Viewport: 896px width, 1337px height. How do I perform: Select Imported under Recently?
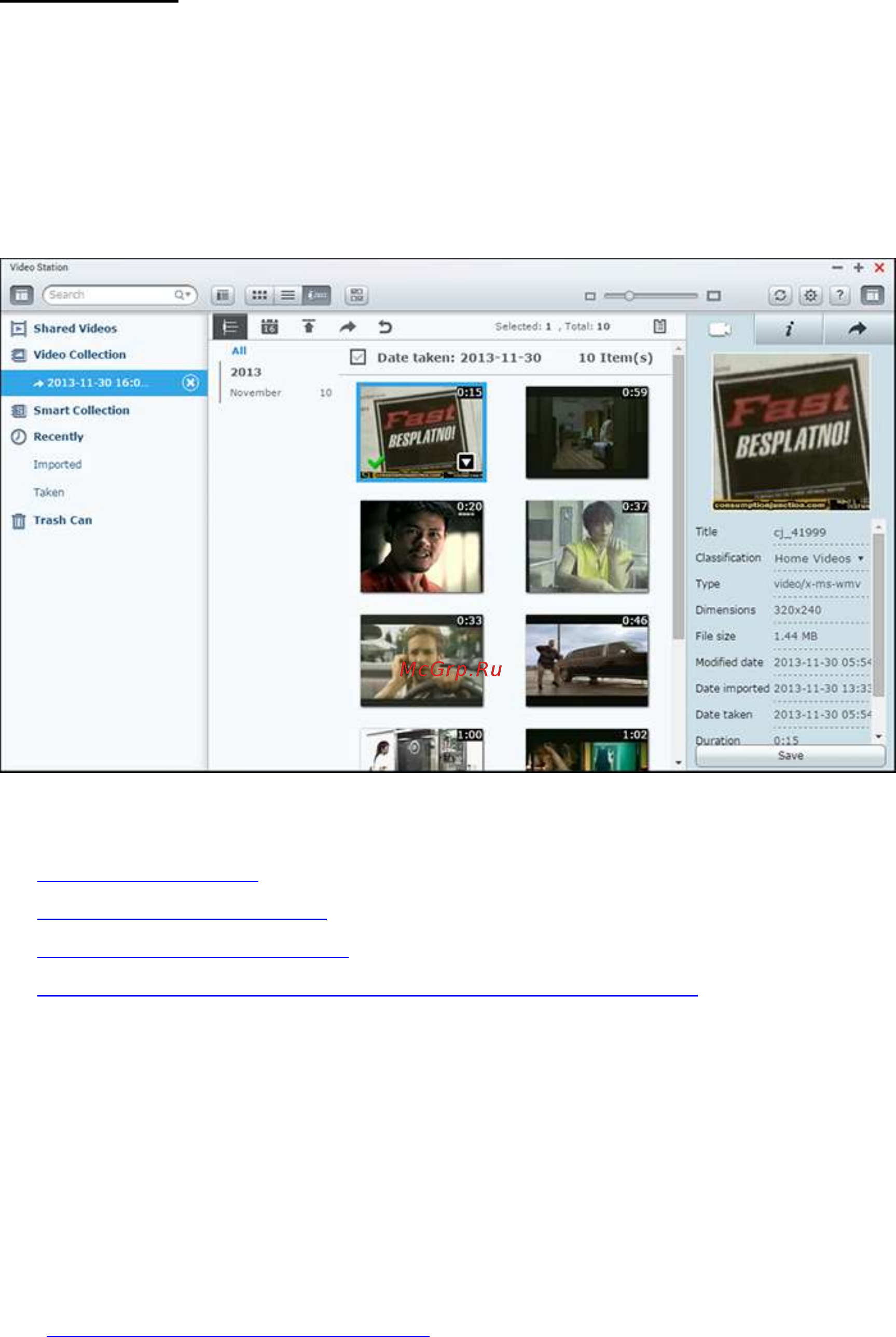point(57,464)
